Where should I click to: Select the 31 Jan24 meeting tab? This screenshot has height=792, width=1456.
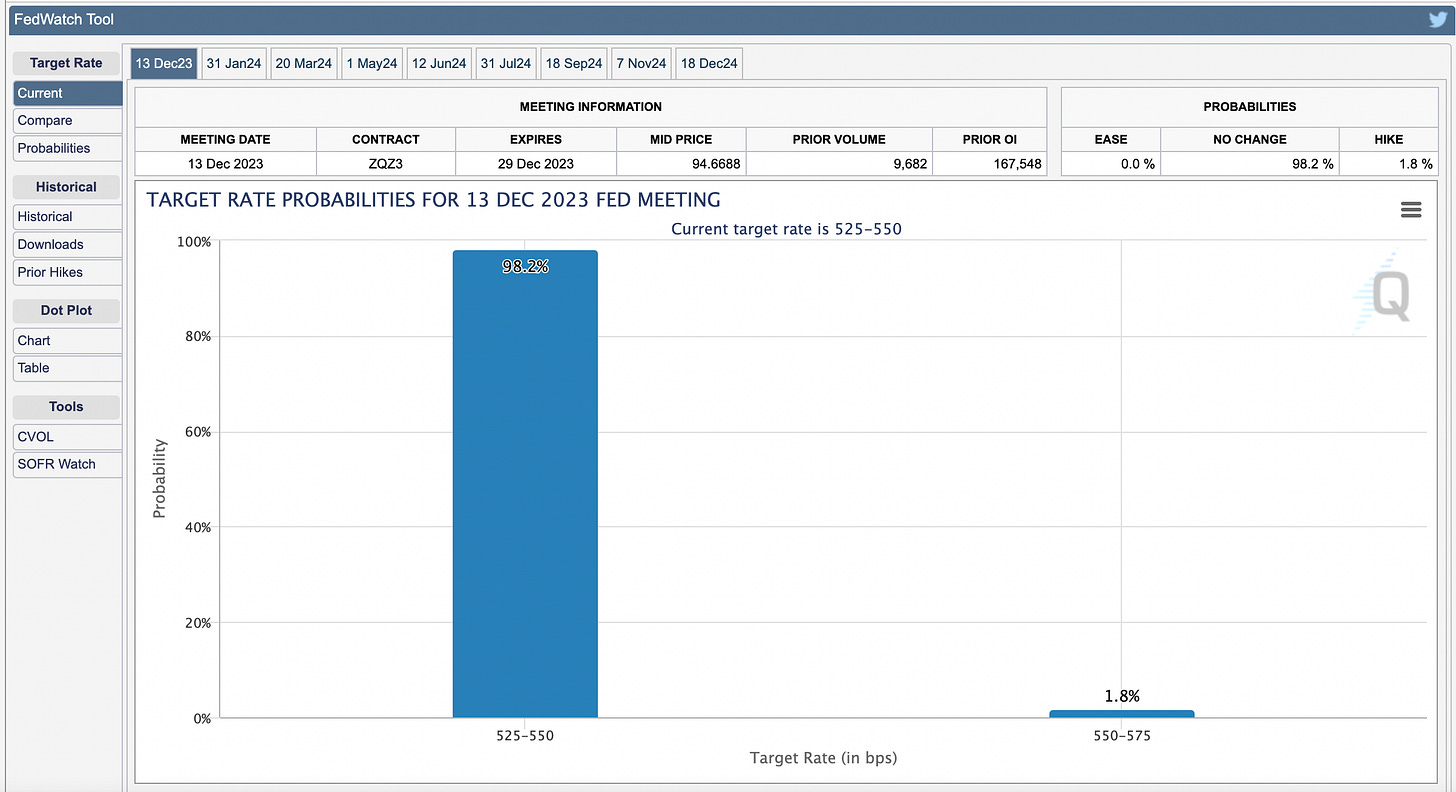[x=234, y=63]
